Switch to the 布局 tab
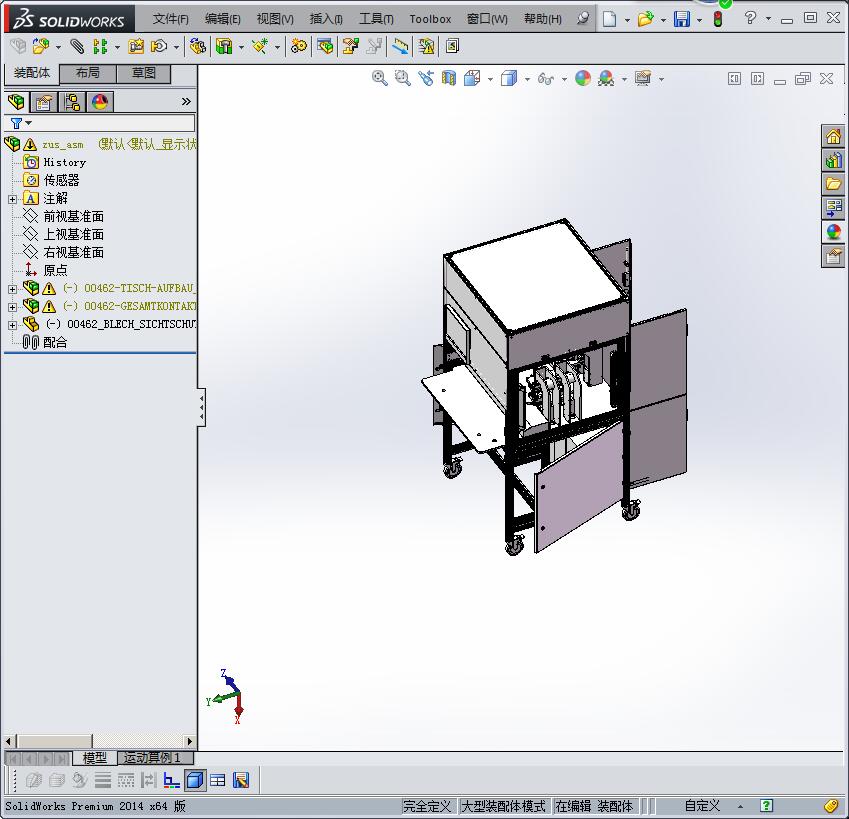849x819 pixels. [88, 73]
